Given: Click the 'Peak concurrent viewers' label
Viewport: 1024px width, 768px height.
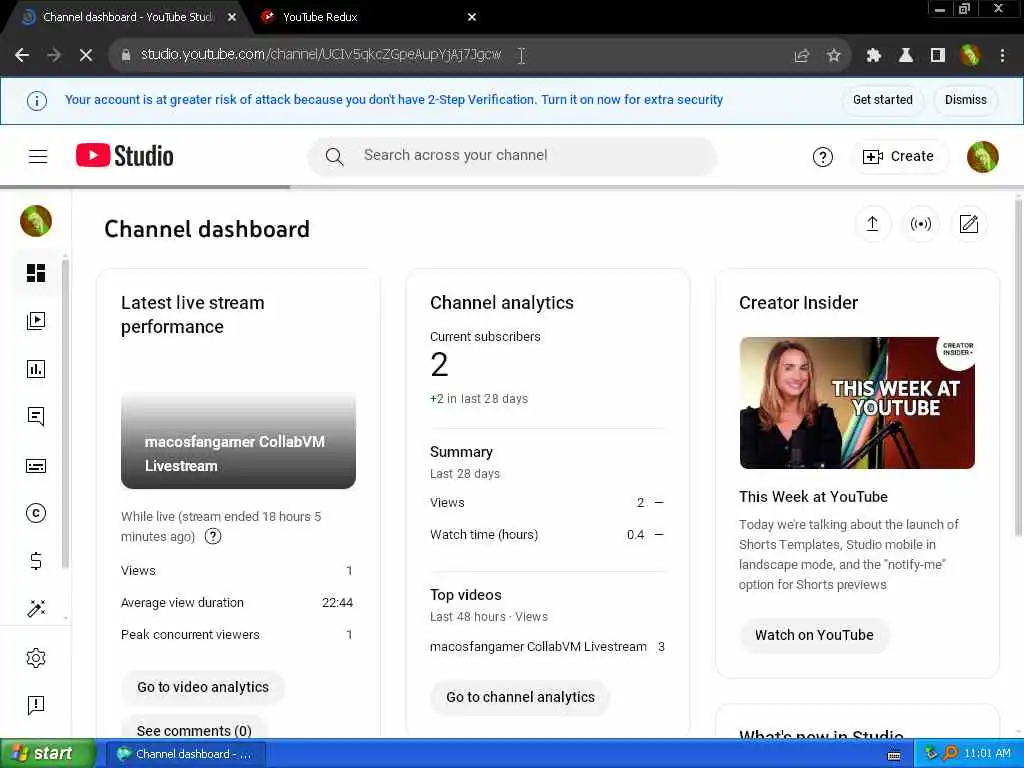Looking at the screenshot, I should pyautogui.click(x=190, y=635).
